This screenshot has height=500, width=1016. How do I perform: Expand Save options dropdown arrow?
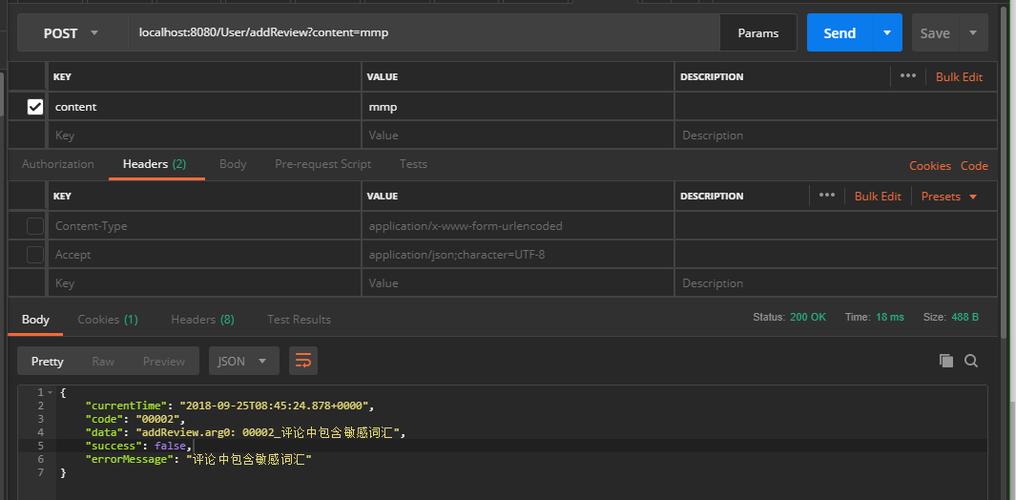point(973,33)
